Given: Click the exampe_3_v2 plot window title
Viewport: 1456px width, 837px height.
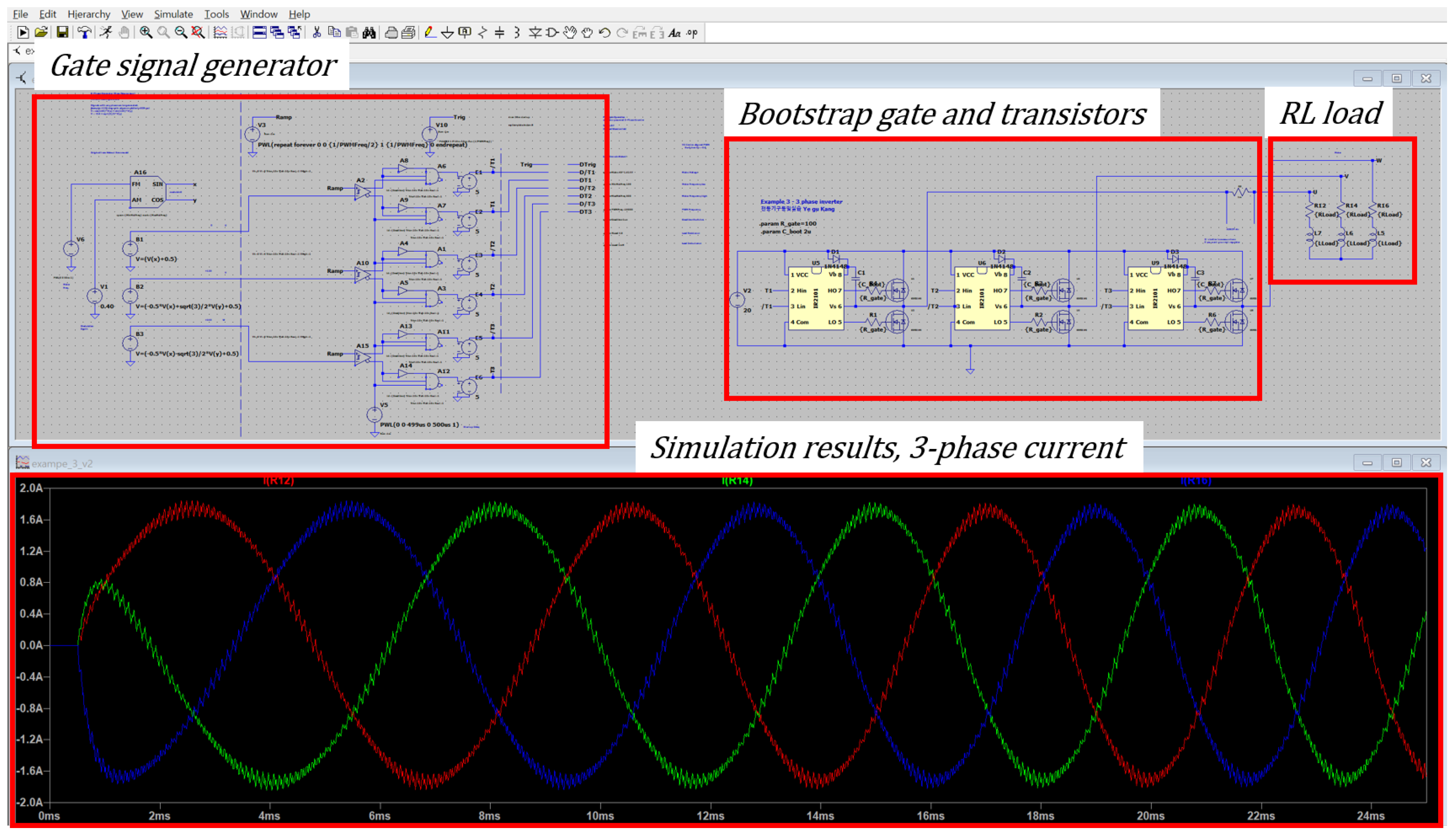Looking at the screenshot, I should 62,463.
